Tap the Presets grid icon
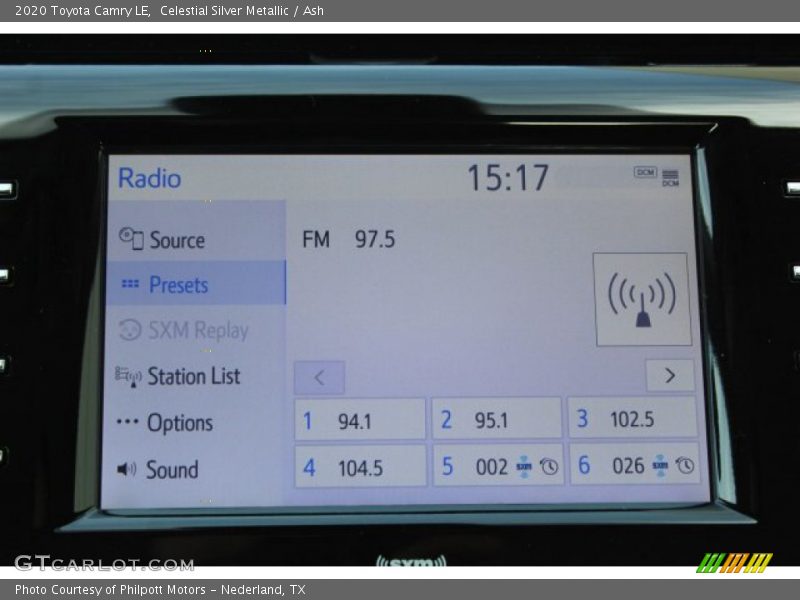This screenshot has height=600, width=800. pos(130,285)
